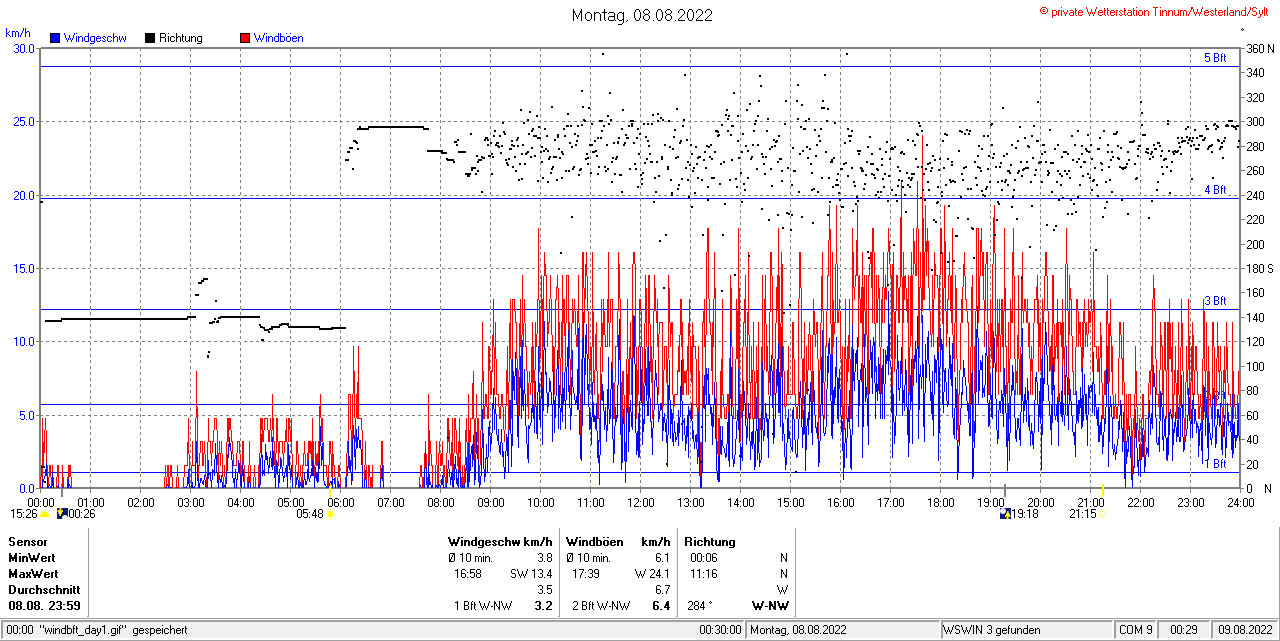Click the Durchschnitt row header
The image size is (1280, 641).
click(43, 590)
